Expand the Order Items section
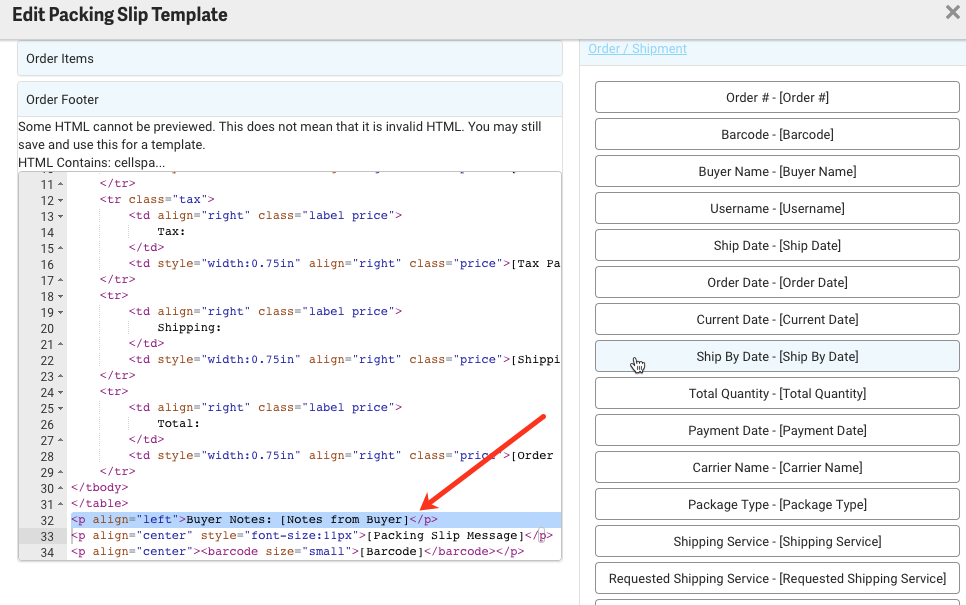The height and width of the screenshot is (605, 966). tap(289, 59)
